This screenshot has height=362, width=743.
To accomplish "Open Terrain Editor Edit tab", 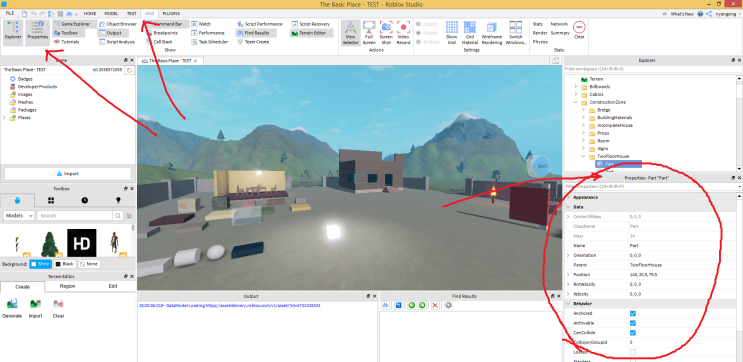I will 113,286.
